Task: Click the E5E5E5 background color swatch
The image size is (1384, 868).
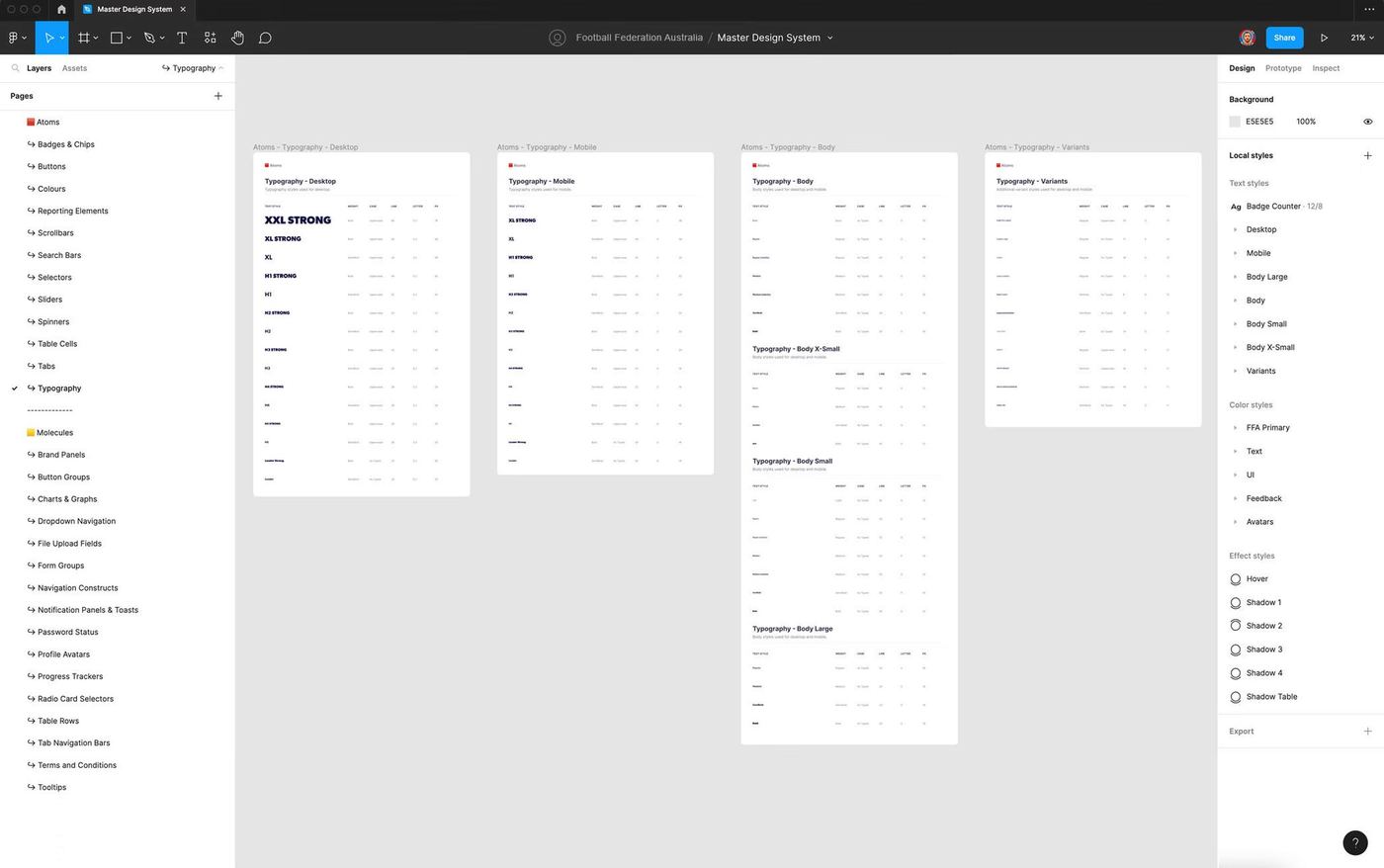Action: [1235, 122]
